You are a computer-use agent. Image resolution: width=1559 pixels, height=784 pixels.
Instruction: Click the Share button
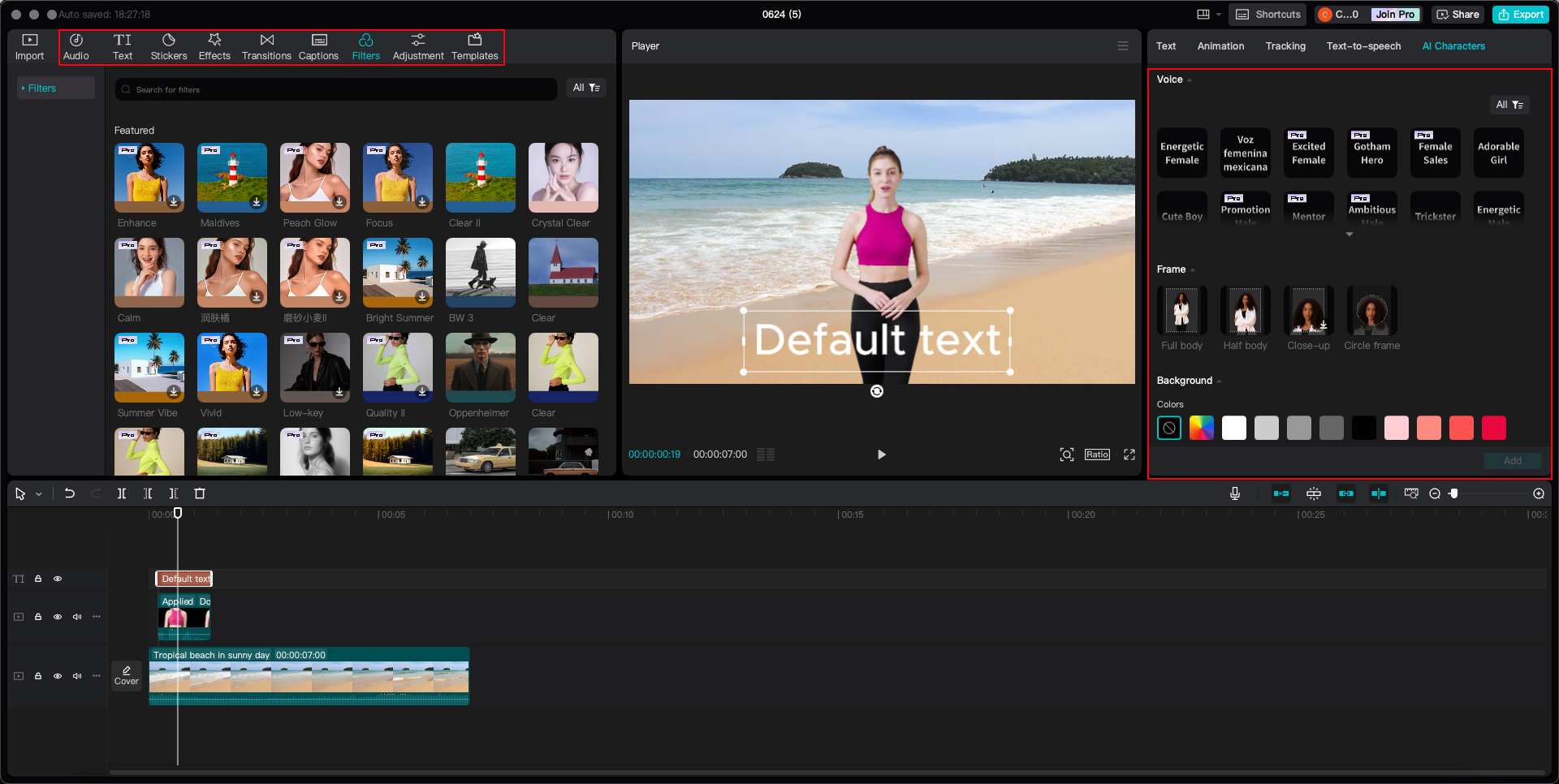(x=1458, y=15)
